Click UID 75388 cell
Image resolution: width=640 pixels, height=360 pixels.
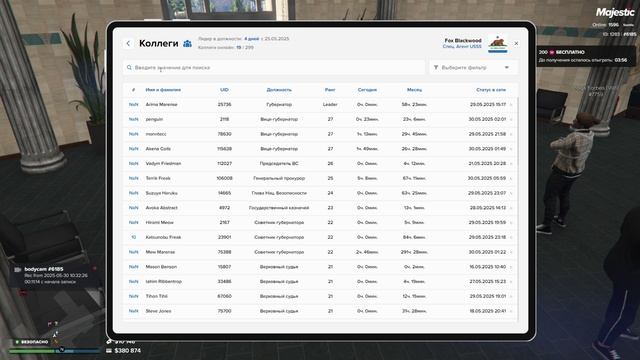(x=224, y=252)
